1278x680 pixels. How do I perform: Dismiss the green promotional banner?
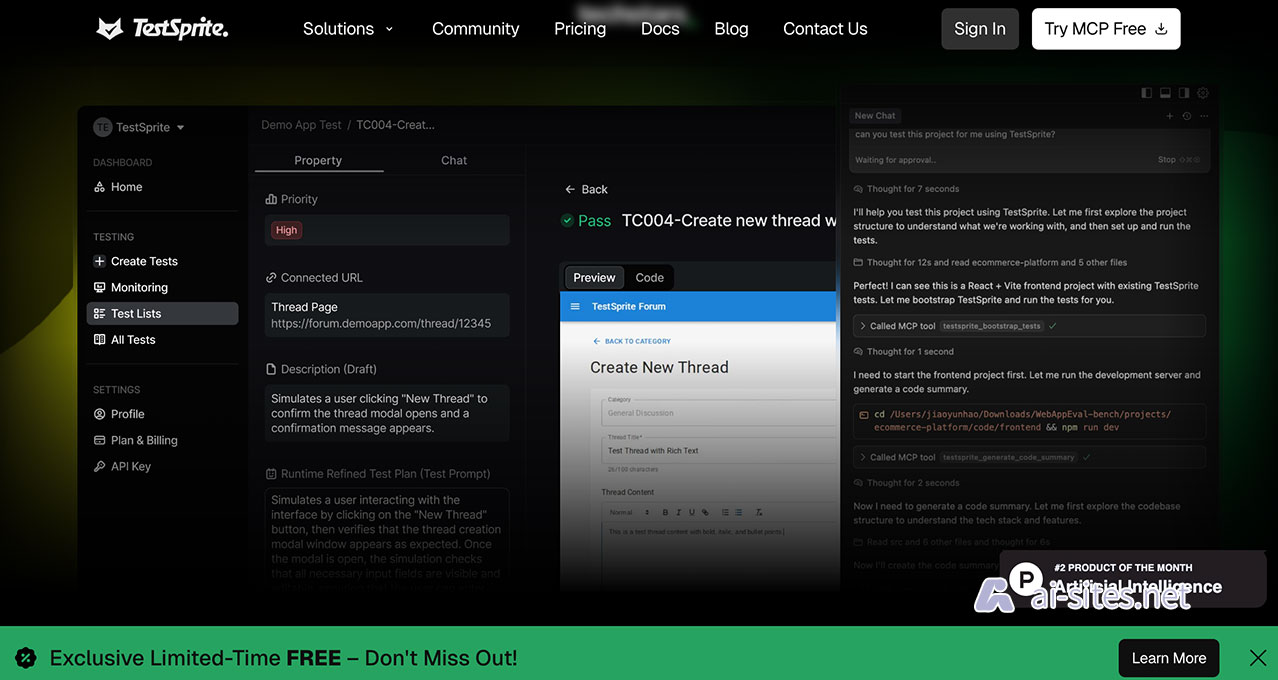coord(1257,658)
